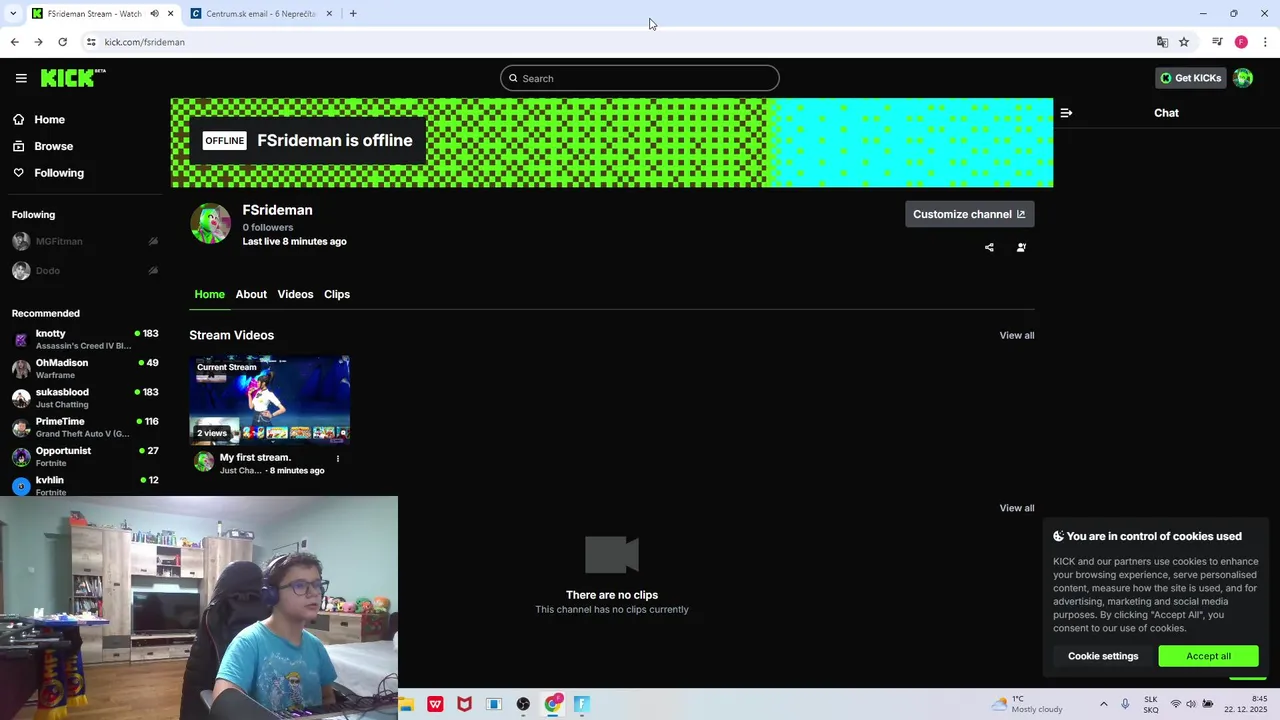Open weather widget 1°C Mostly cloudy
1280x720 pixels.
click(1027, 704)
